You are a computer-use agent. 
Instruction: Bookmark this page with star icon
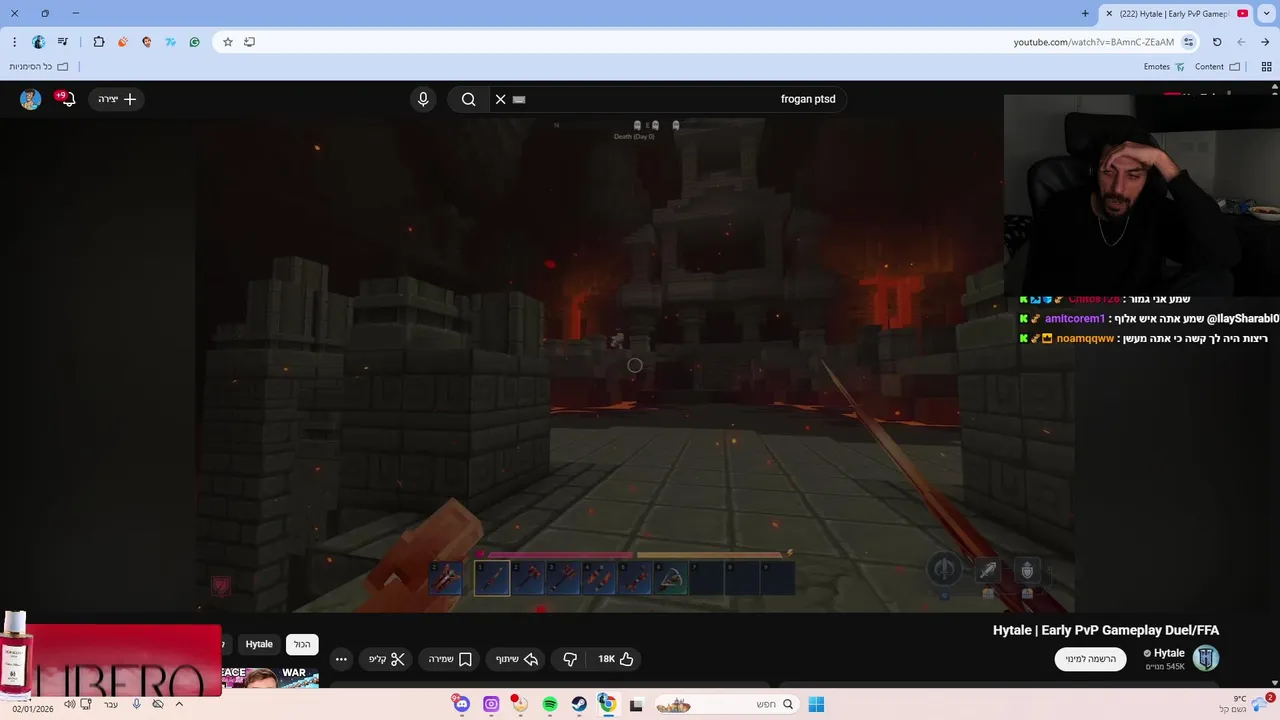[228, 42]
